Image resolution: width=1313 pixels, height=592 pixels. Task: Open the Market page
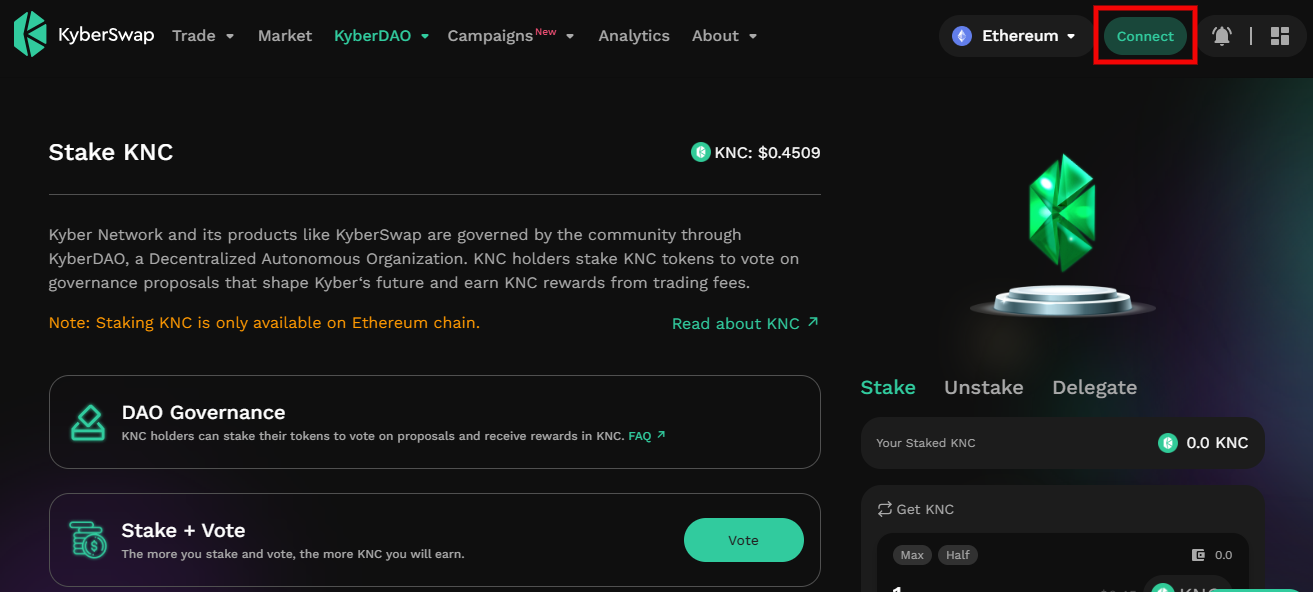click(x=285, y=36)
